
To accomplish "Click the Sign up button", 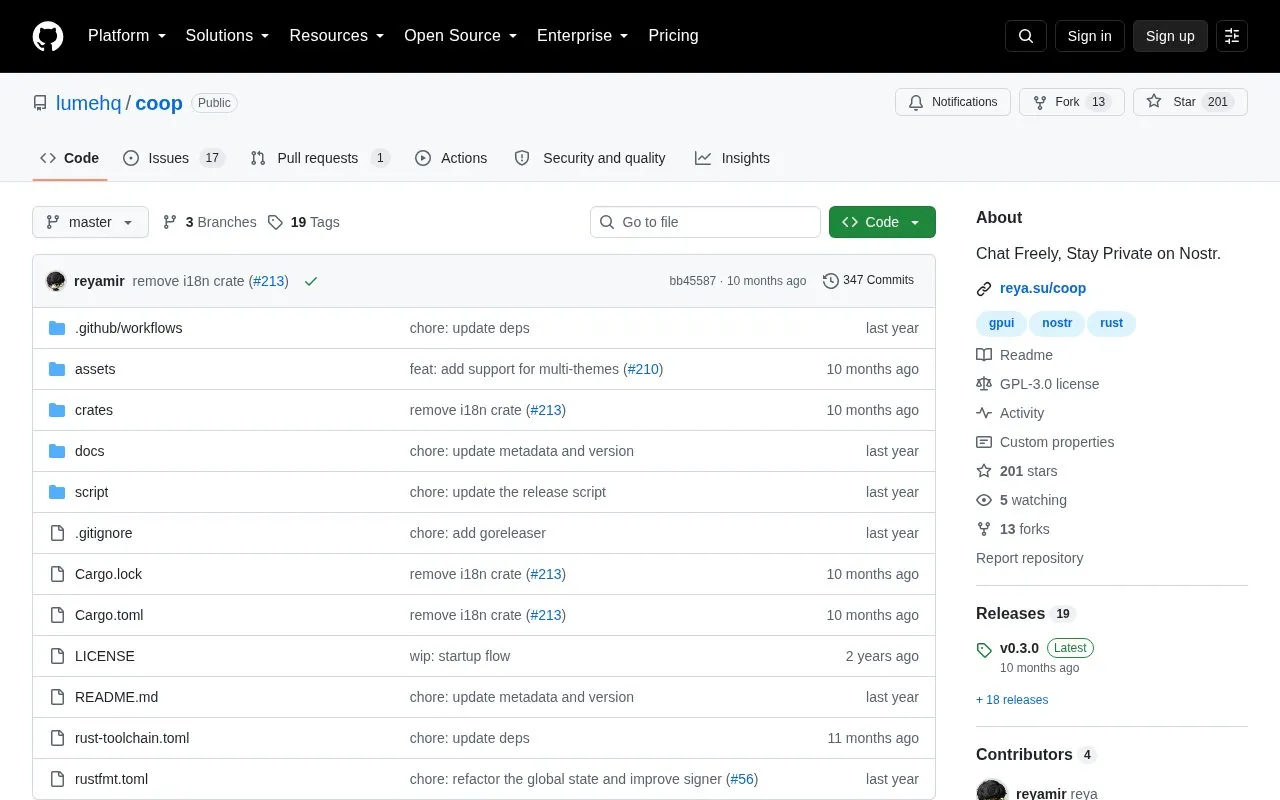I will pos(1170,36).
